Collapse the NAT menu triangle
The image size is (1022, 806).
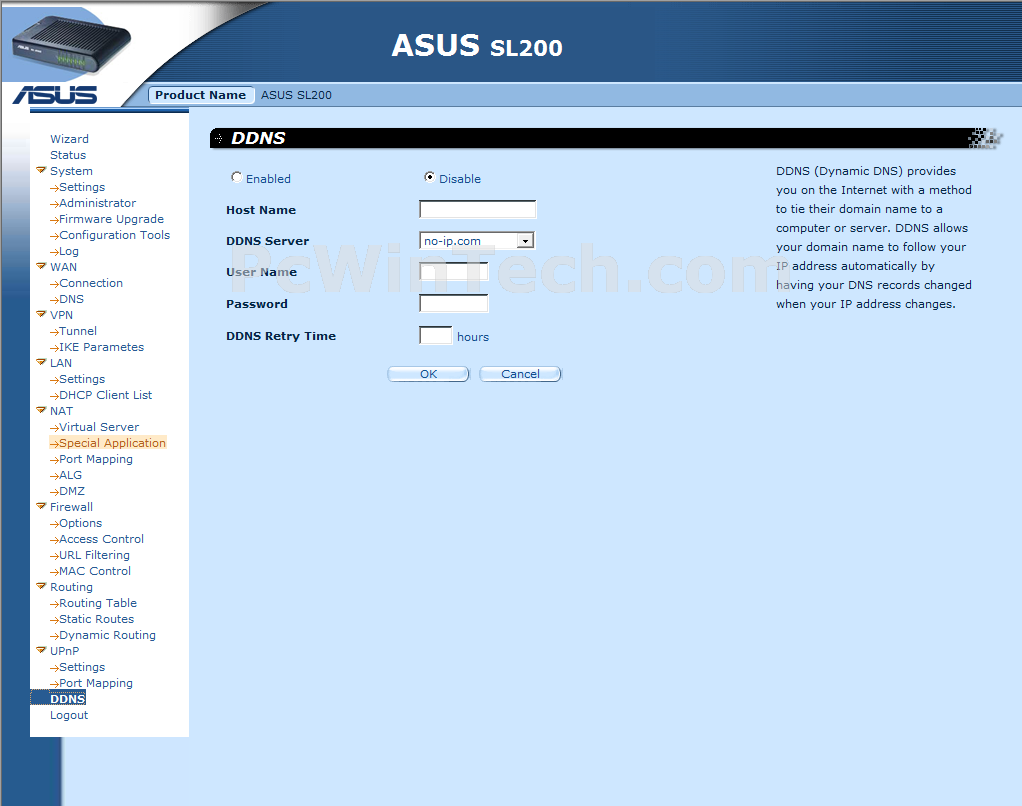pyautogui.click(x=41, y=410)
